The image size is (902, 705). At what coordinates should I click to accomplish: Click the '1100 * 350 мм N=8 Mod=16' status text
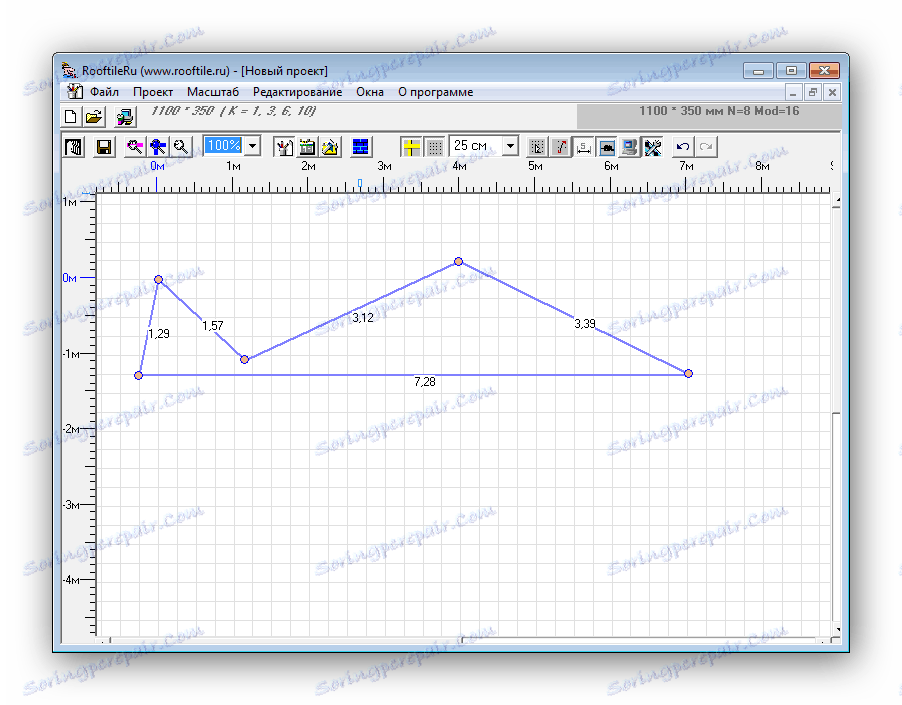[x=719, y=111]
